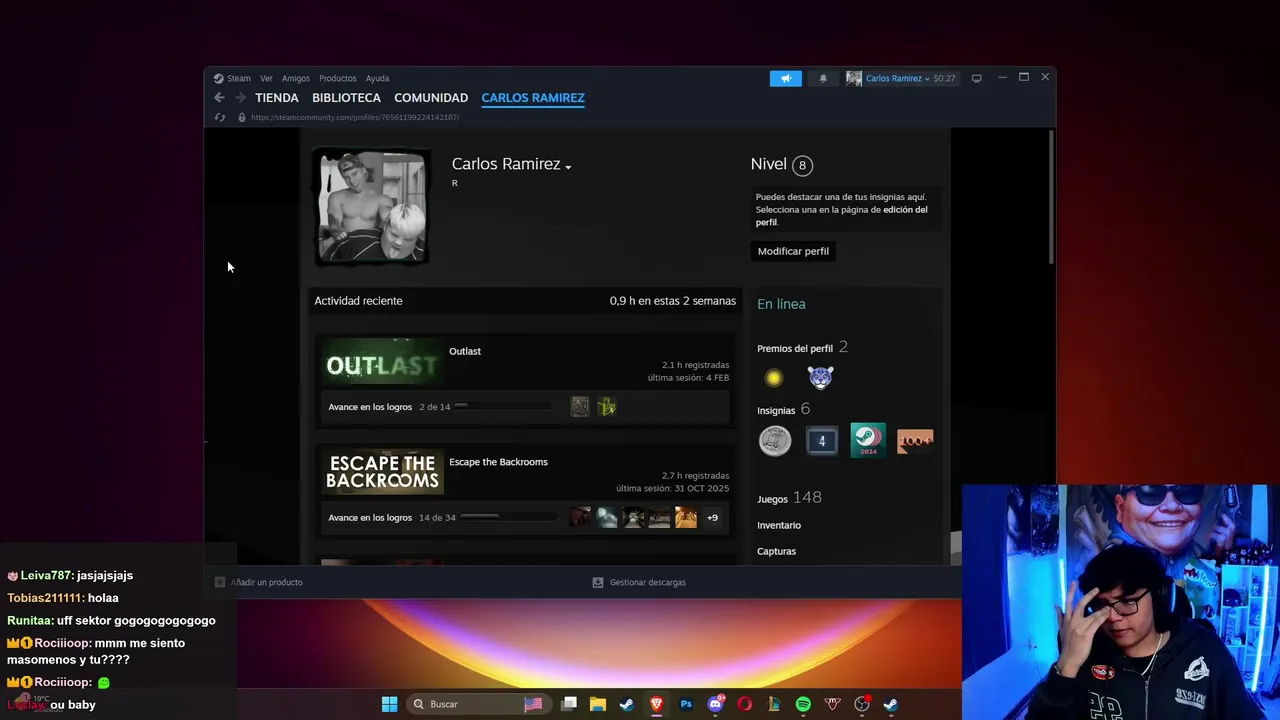Click the silver coin badge
1280x720 pixels.
pyautogui.click(x=775, y=440)
